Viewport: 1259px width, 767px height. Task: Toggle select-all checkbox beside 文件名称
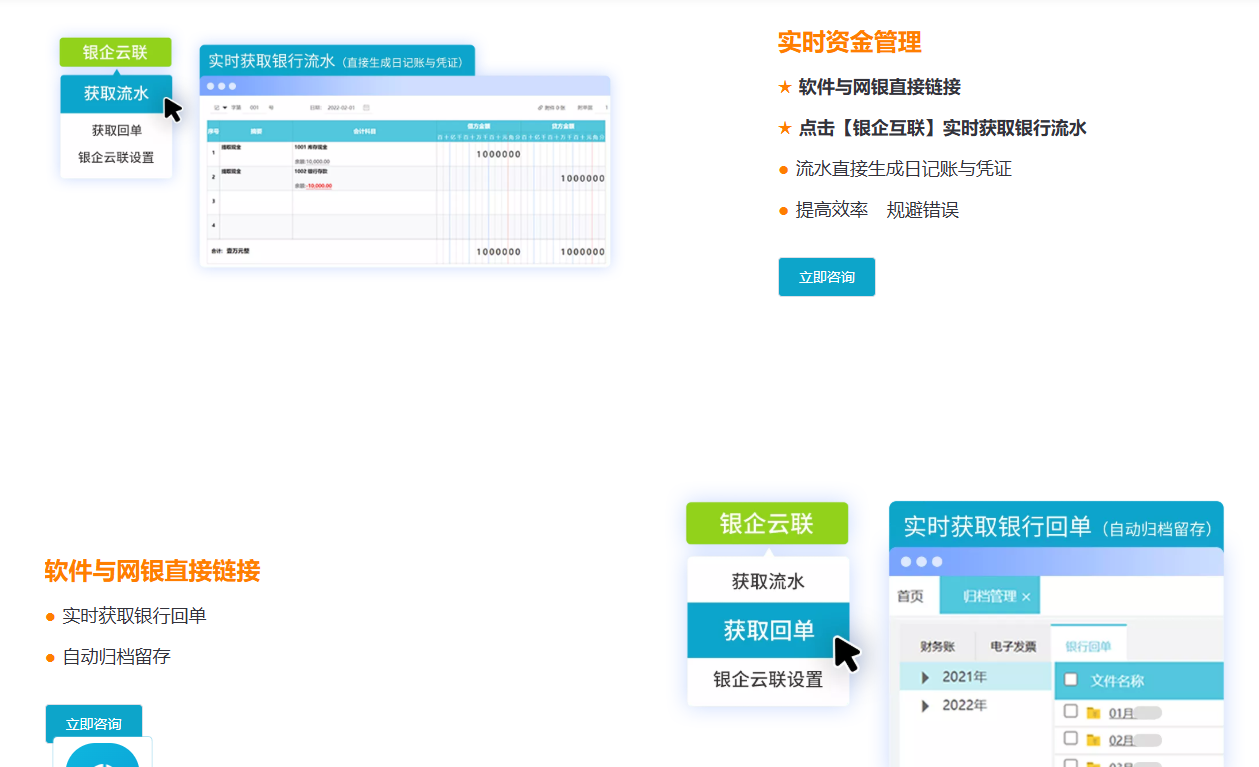pyautogui.click(x=1071, y=680)
